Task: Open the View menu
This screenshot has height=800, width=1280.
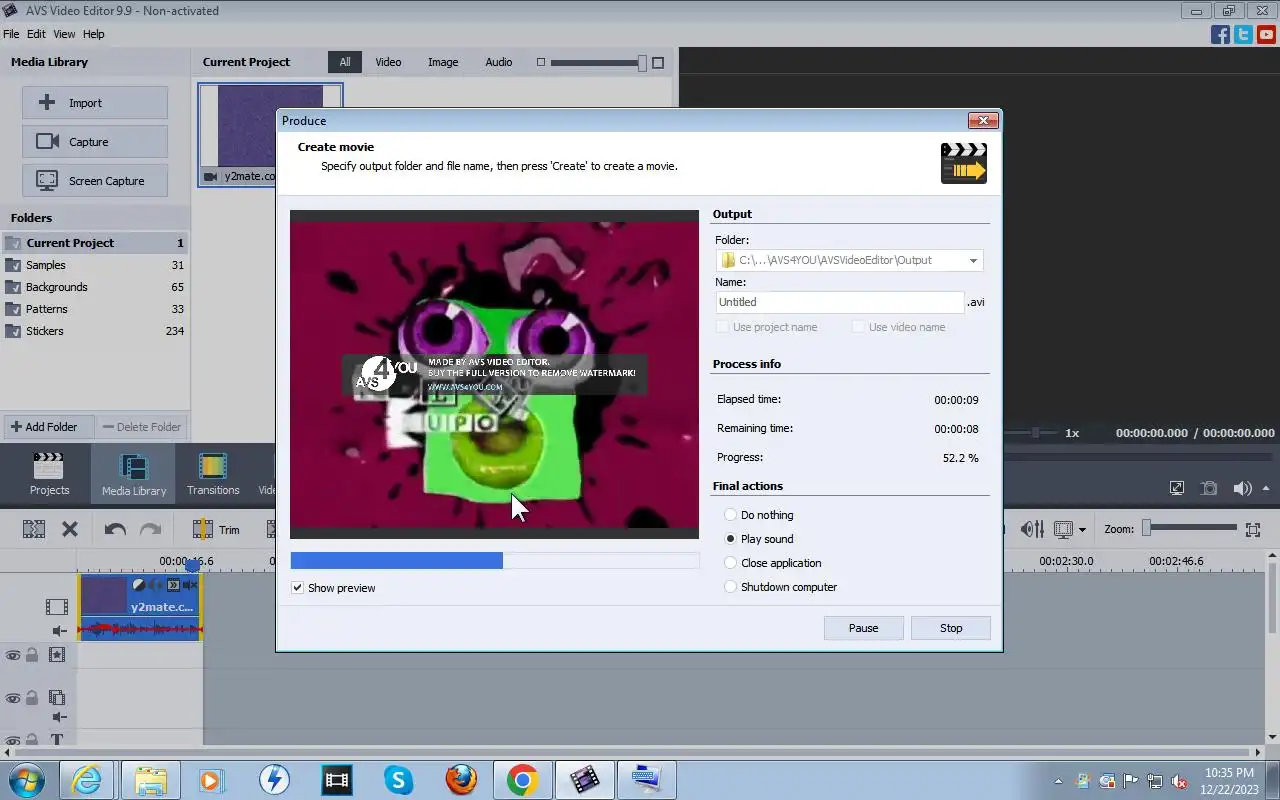Action: [64, 34]
